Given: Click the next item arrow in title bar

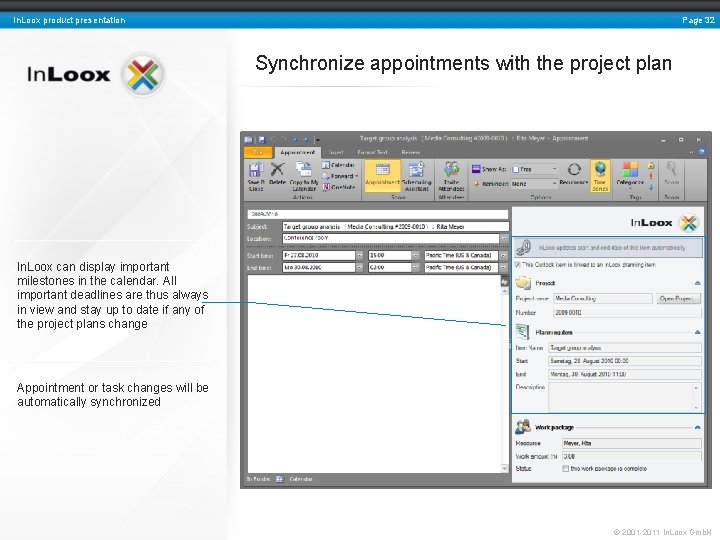Looking at the screenshot, I should pos(305,139).
